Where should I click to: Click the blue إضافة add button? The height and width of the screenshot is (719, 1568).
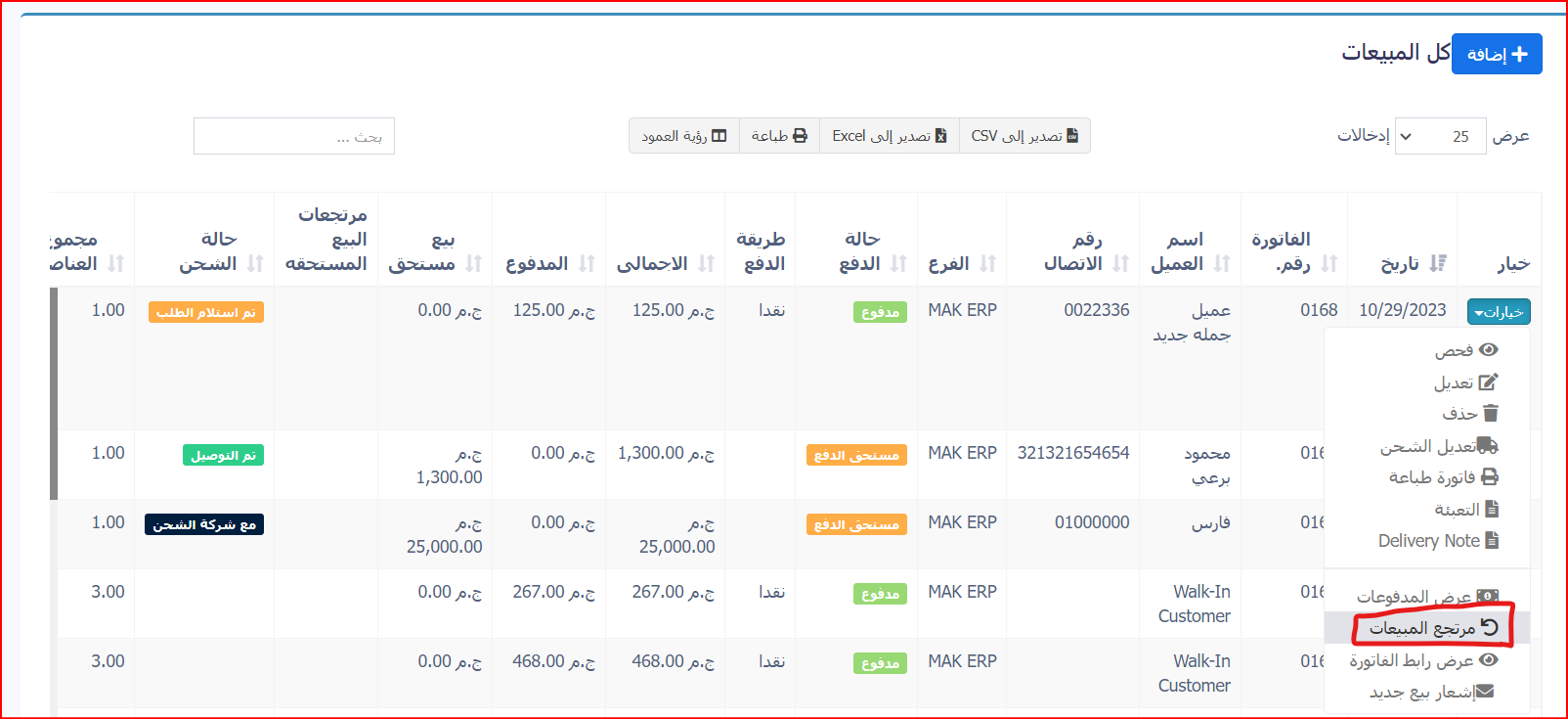pyautogui.click(x=1497, y=54)
